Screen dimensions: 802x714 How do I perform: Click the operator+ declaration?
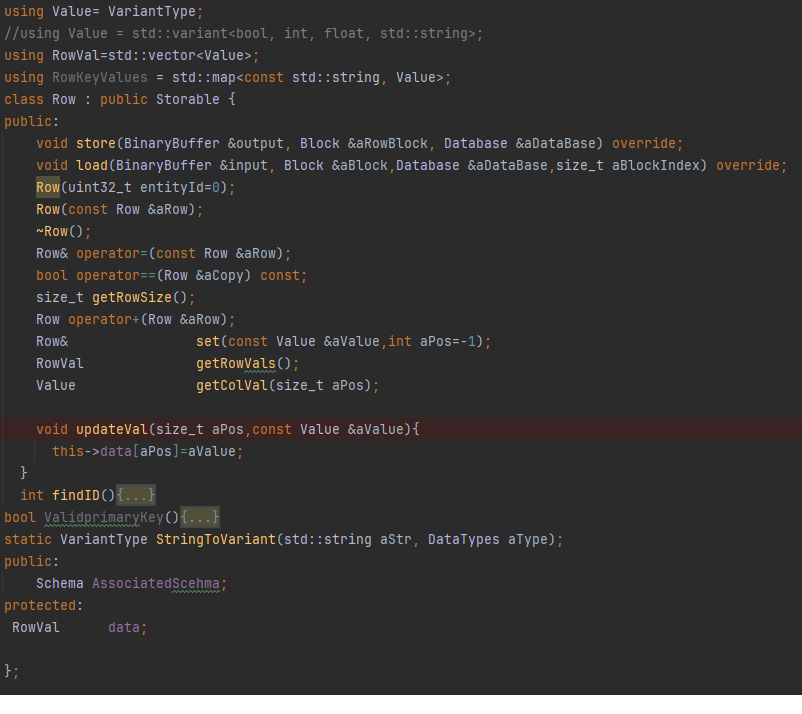(x=136, y=319)
